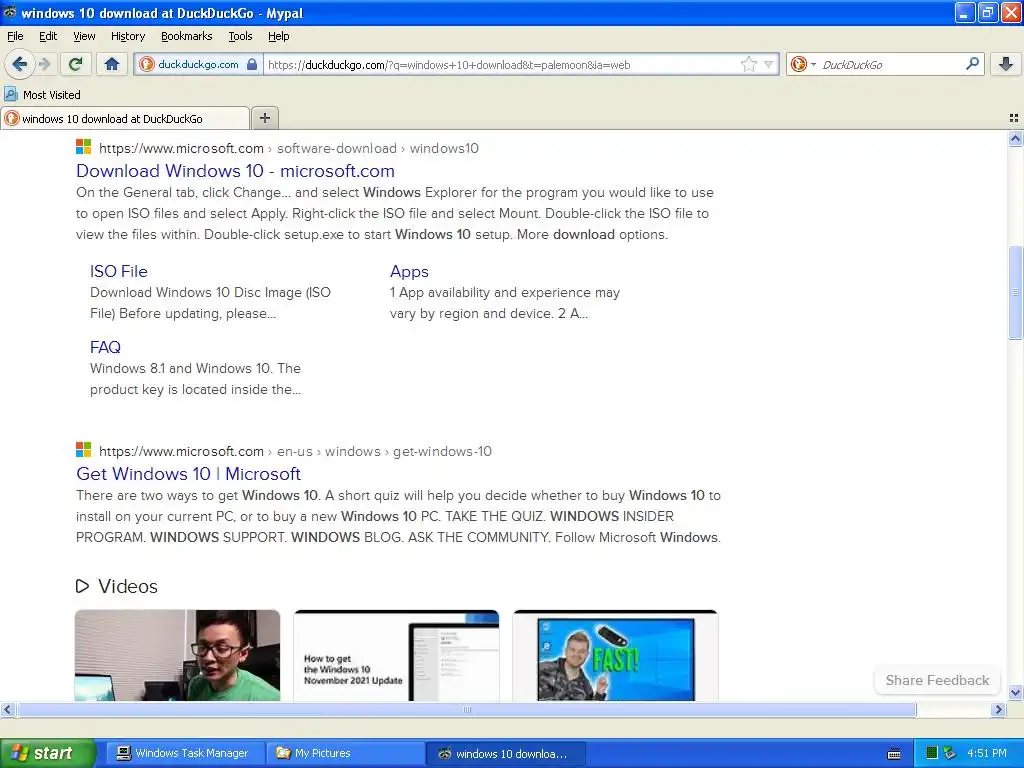Click the Mypal windows 10 download taskbar button

(505, 753)
